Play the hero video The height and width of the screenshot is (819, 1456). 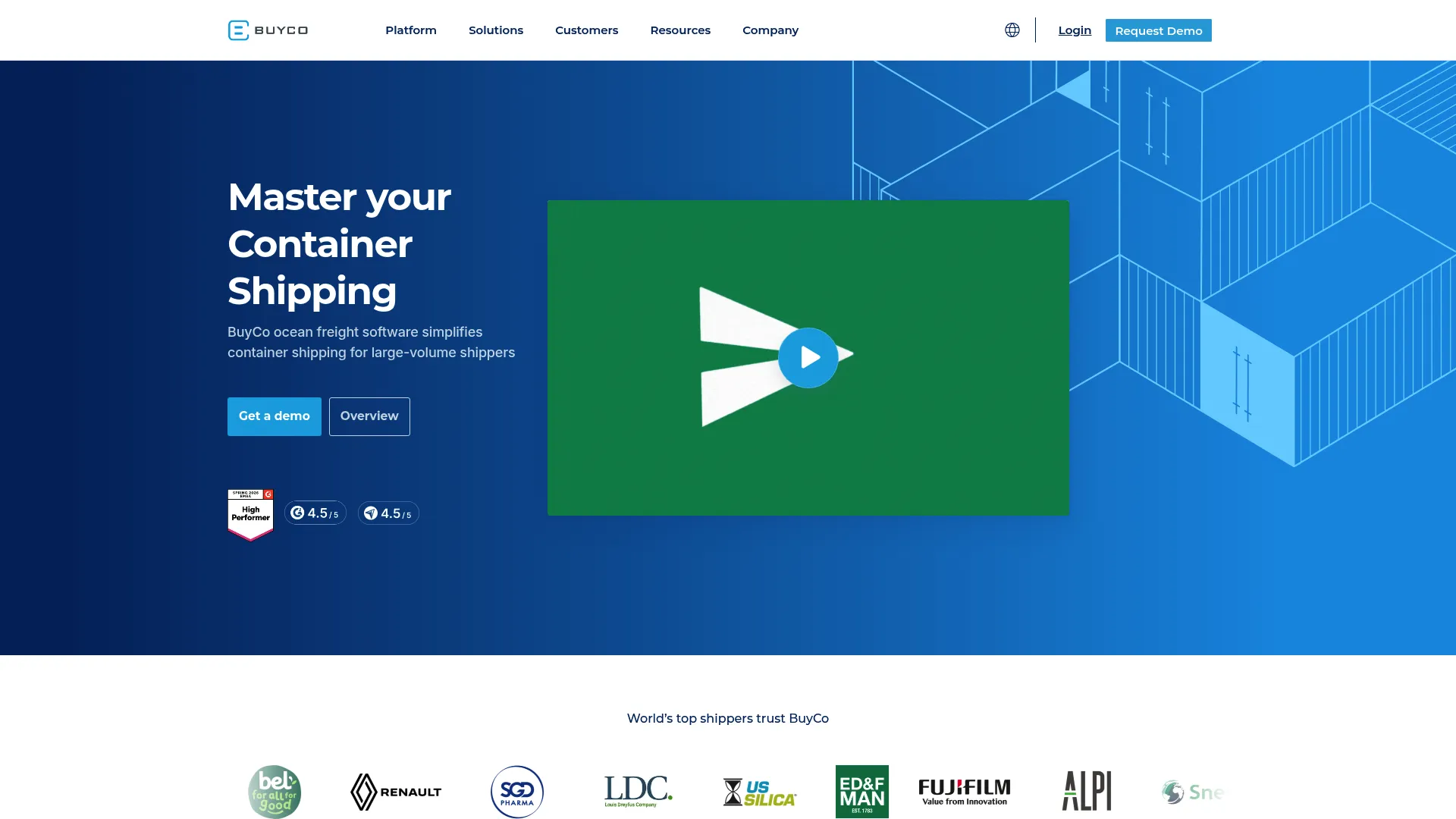808,358
